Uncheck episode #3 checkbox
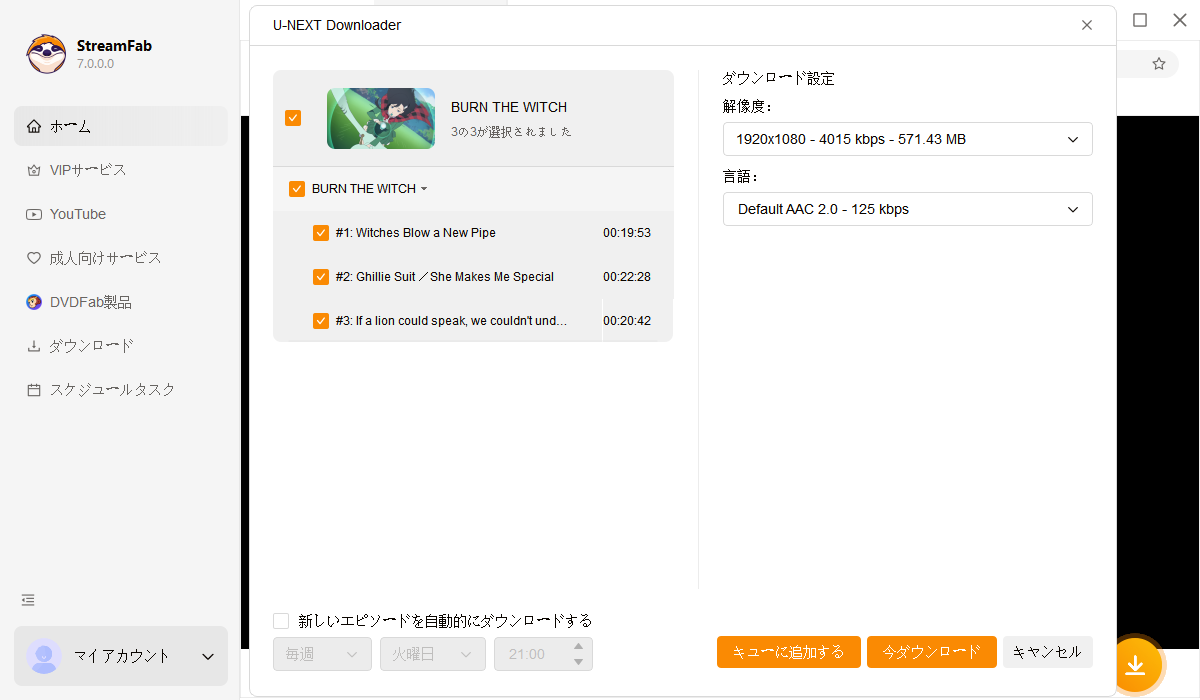This screenshot has width=1200, height=700. [321, 320]
